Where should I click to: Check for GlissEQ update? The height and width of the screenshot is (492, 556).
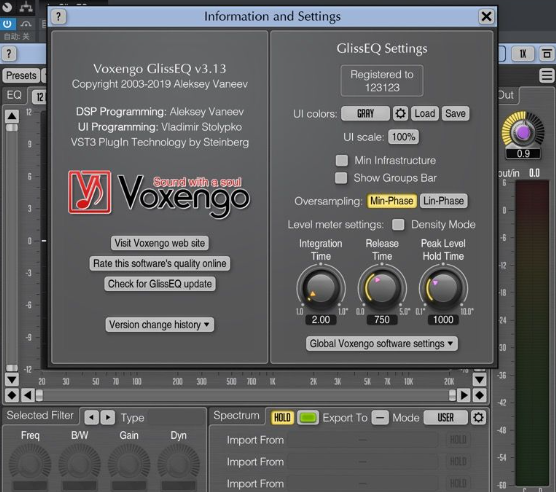pyautogui.click(x=160, y=284)
